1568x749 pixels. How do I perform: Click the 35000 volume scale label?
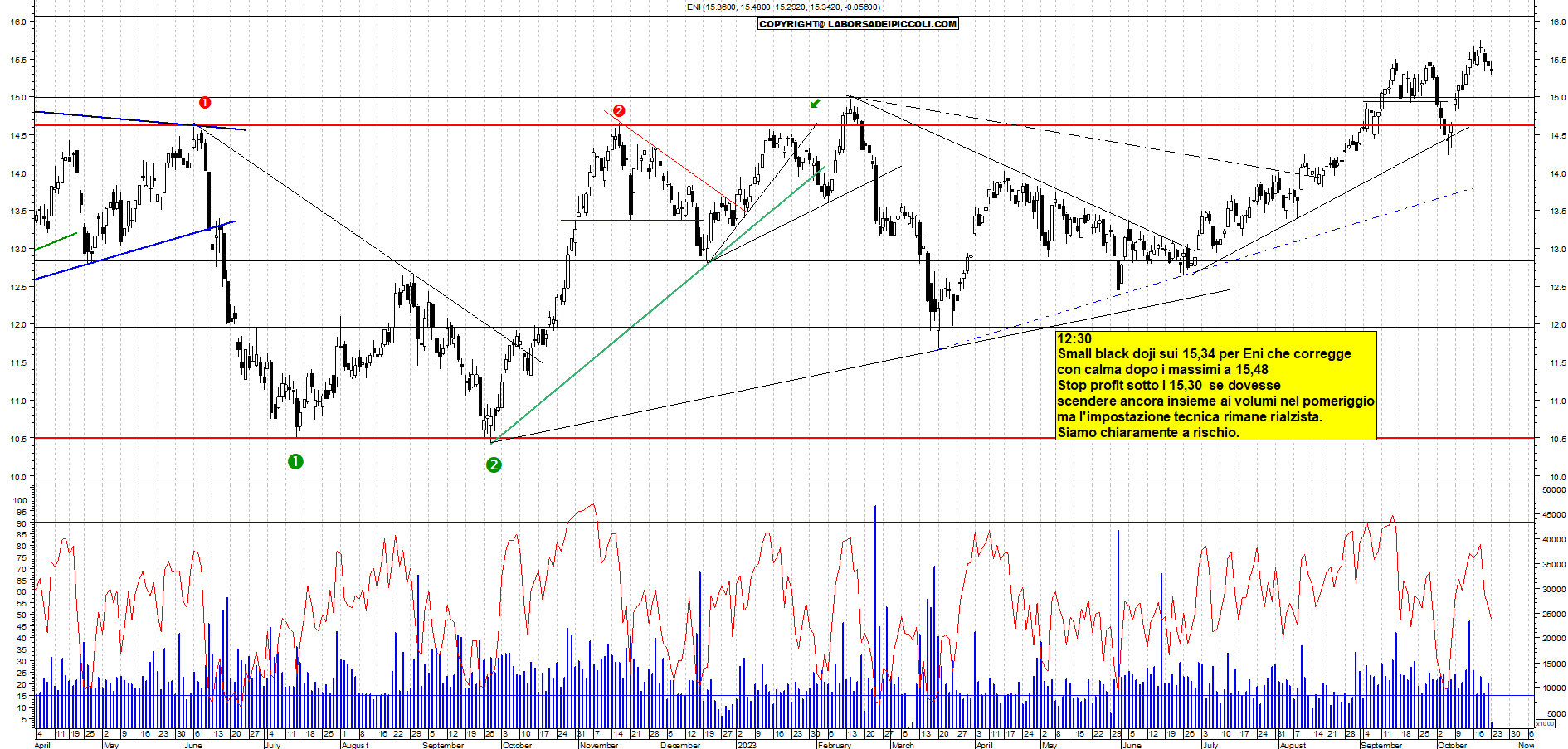tap(1554, 565)
